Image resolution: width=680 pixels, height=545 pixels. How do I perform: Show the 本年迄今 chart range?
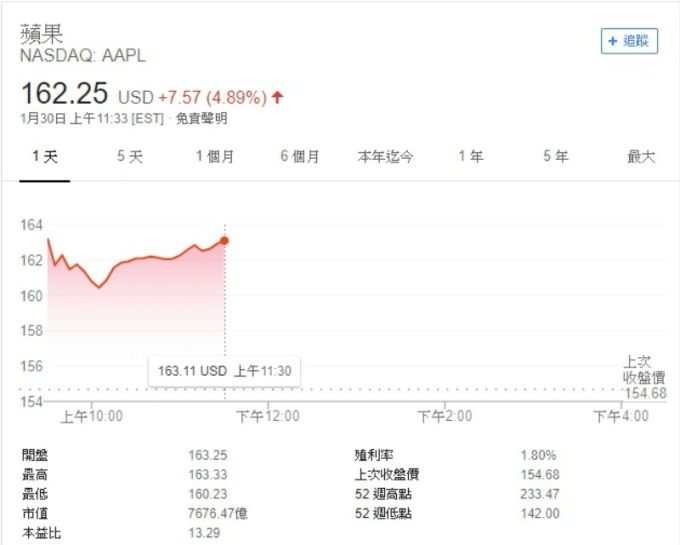385,156
